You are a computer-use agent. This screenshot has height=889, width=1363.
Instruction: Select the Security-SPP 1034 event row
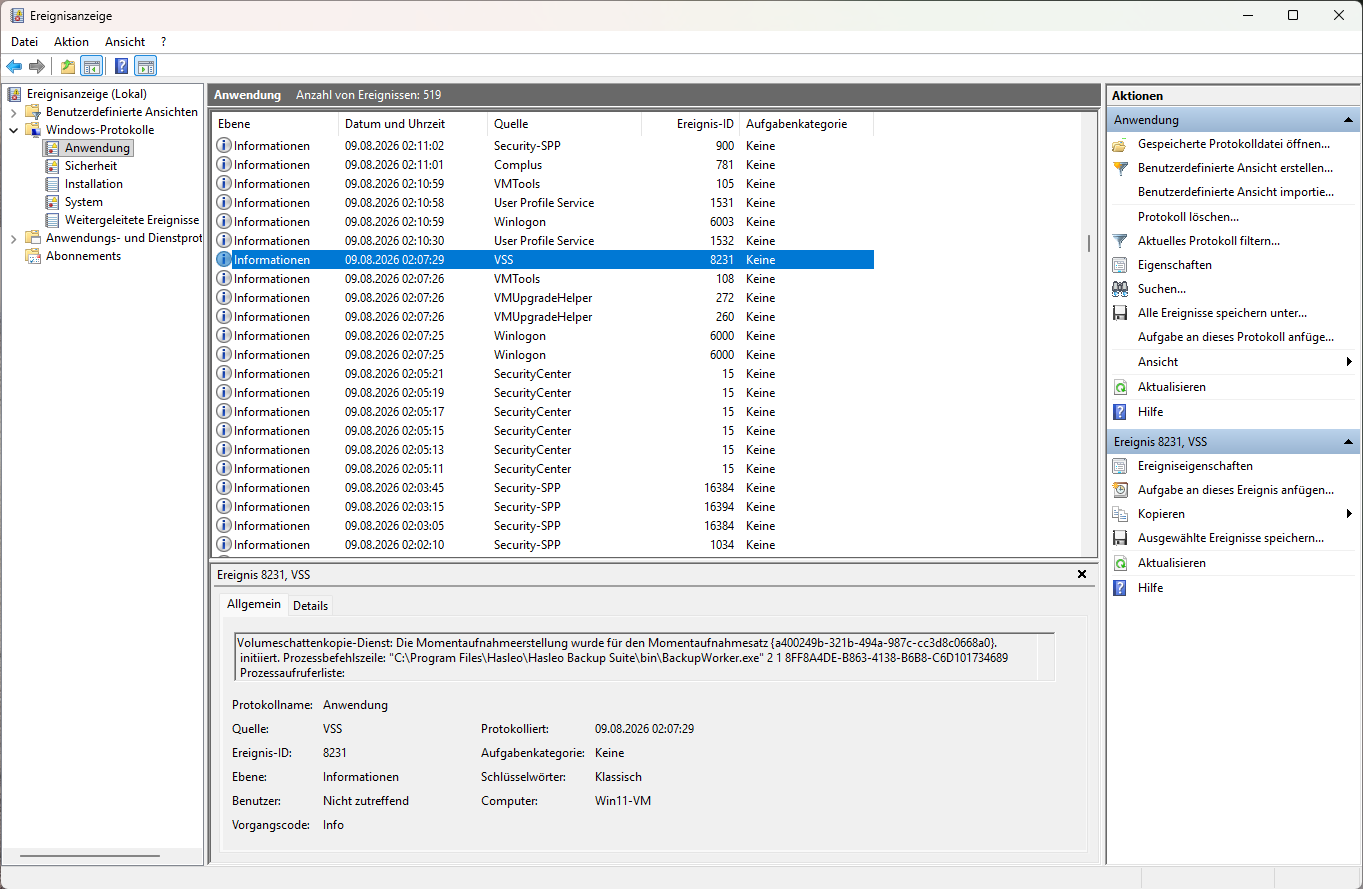pos(544,545)
